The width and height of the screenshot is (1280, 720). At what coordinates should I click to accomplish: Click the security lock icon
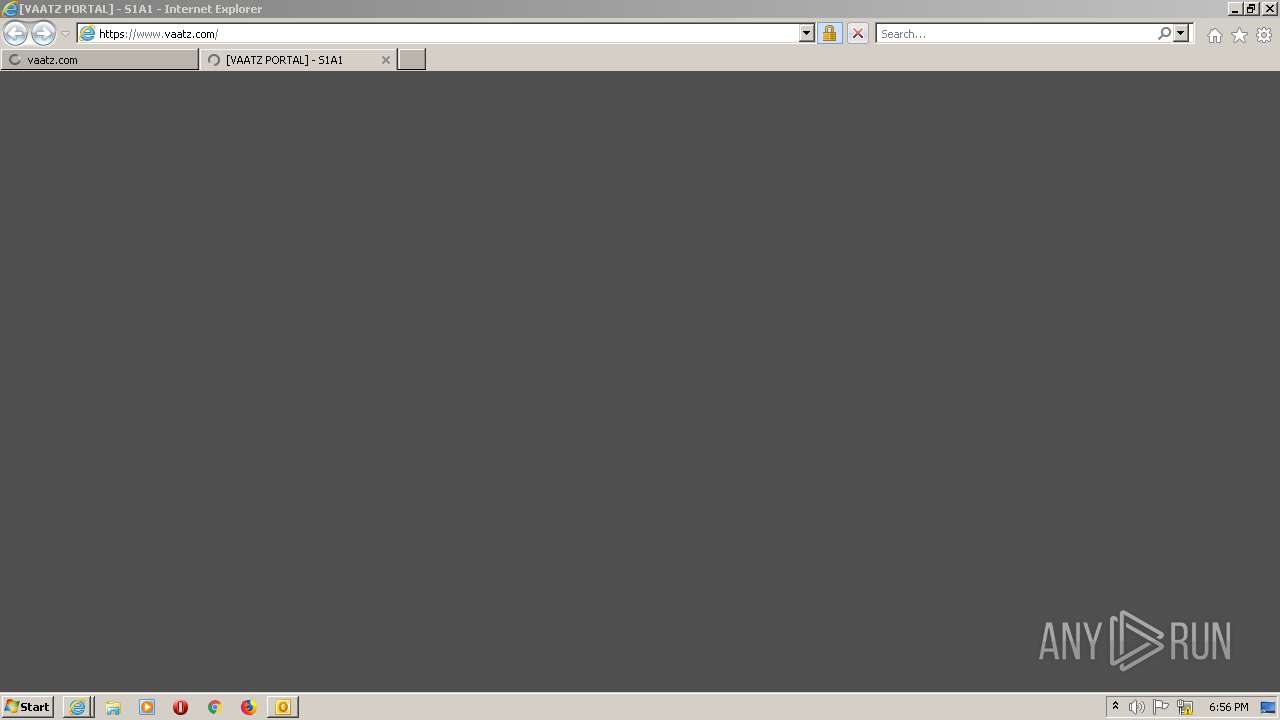point(829,34)
